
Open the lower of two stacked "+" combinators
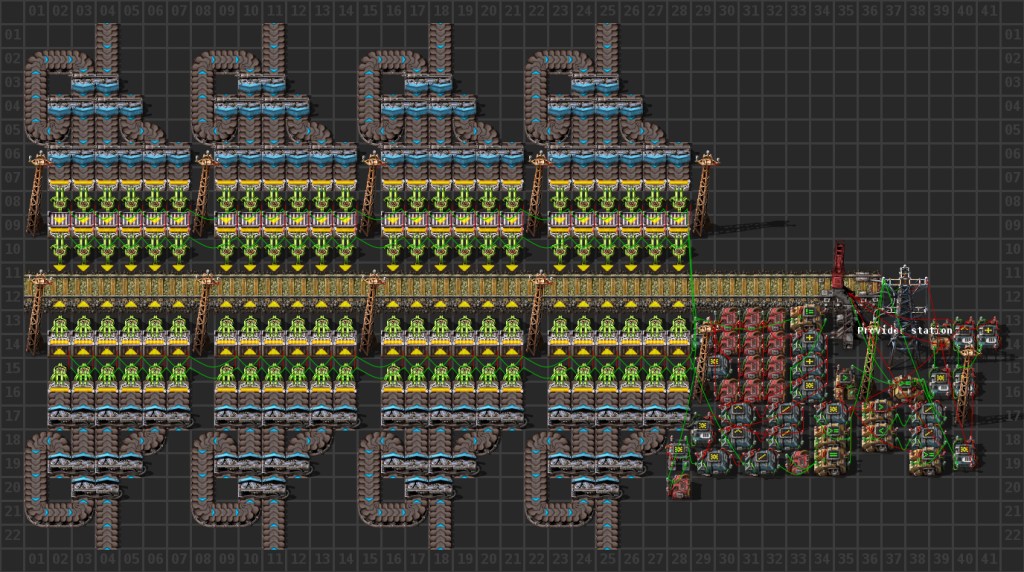pos(808,364)
